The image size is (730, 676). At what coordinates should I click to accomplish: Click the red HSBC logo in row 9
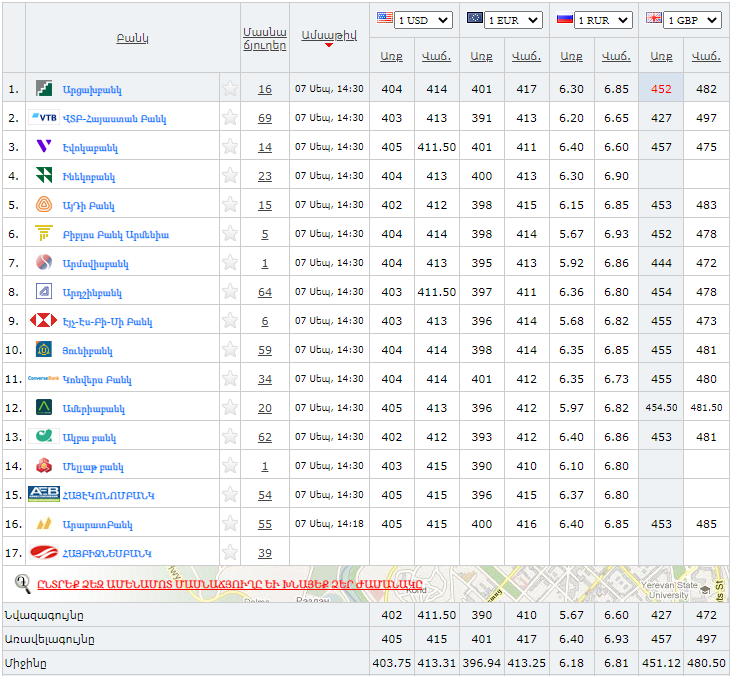tap(43, 320)
